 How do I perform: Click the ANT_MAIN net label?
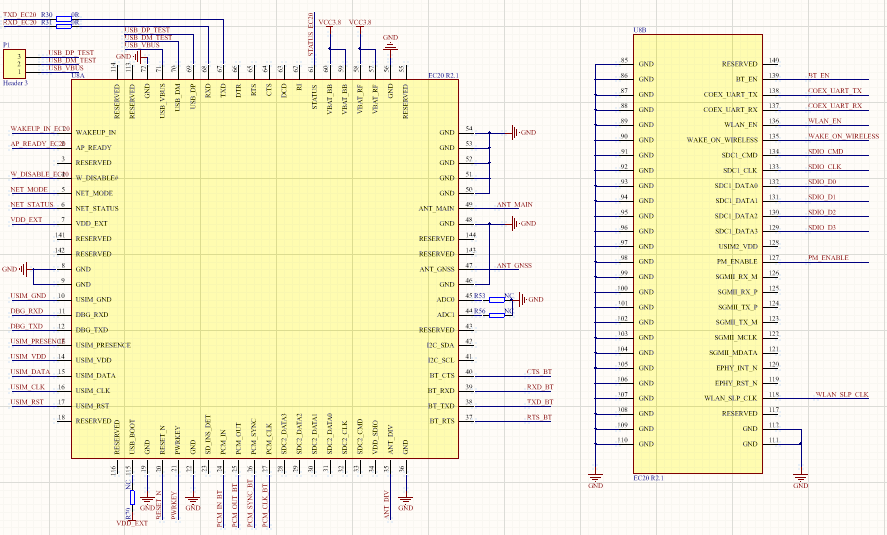pos(514,204)
